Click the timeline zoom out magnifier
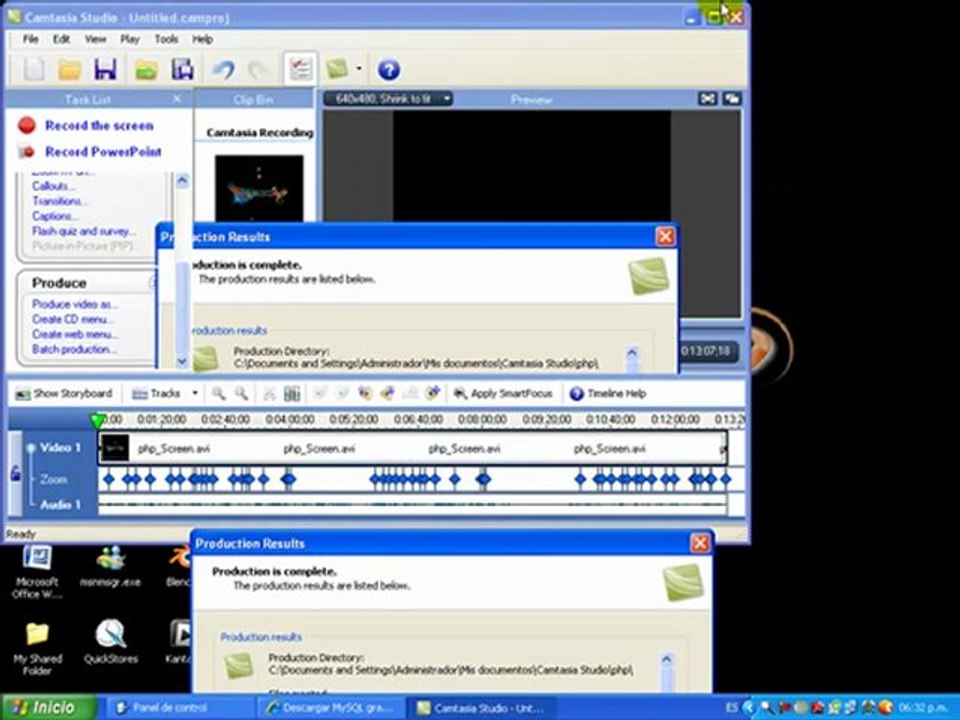 pos(241,394)
